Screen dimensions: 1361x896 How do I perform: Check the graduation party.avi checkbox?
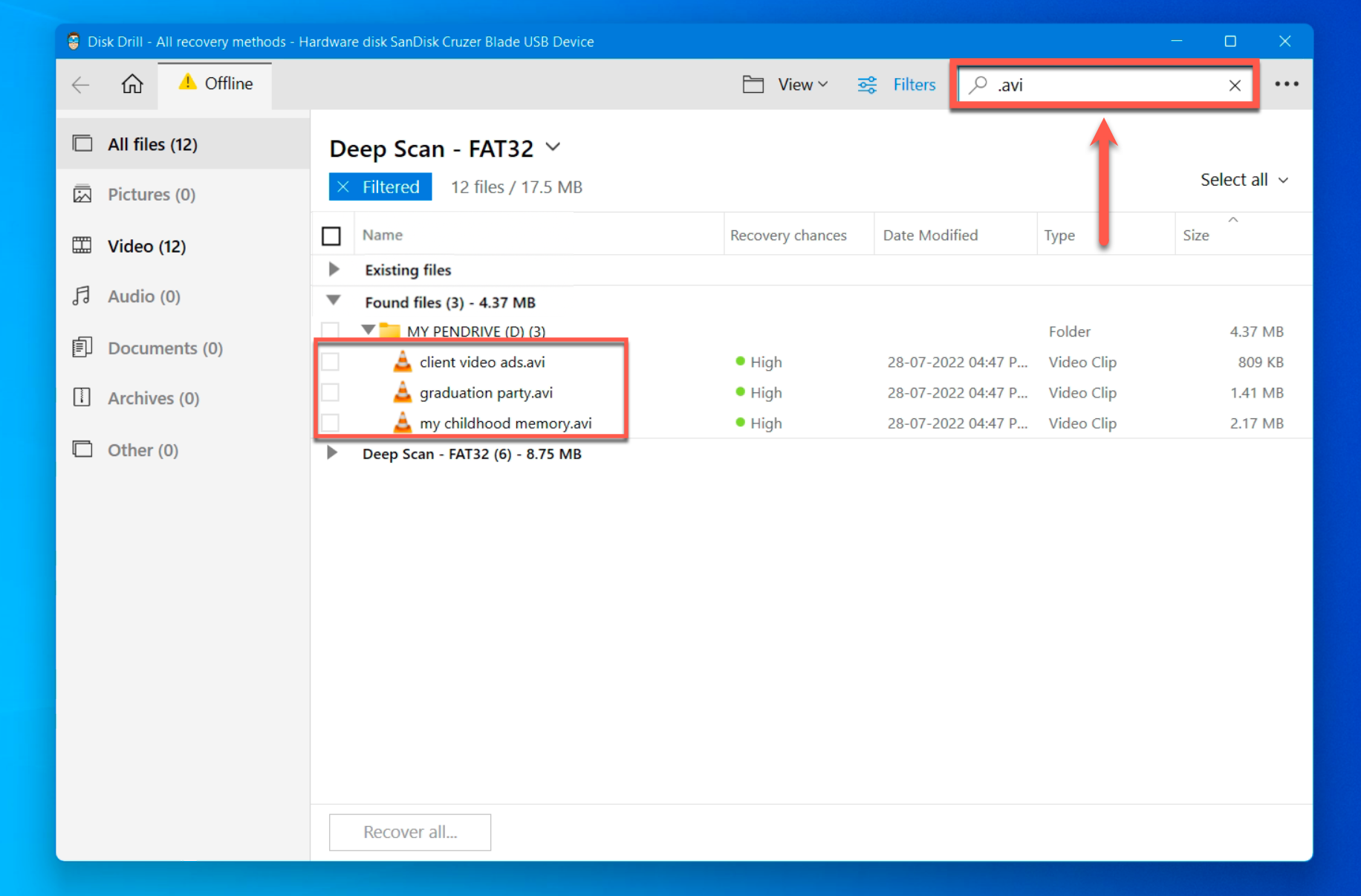[x=331, y=392]
